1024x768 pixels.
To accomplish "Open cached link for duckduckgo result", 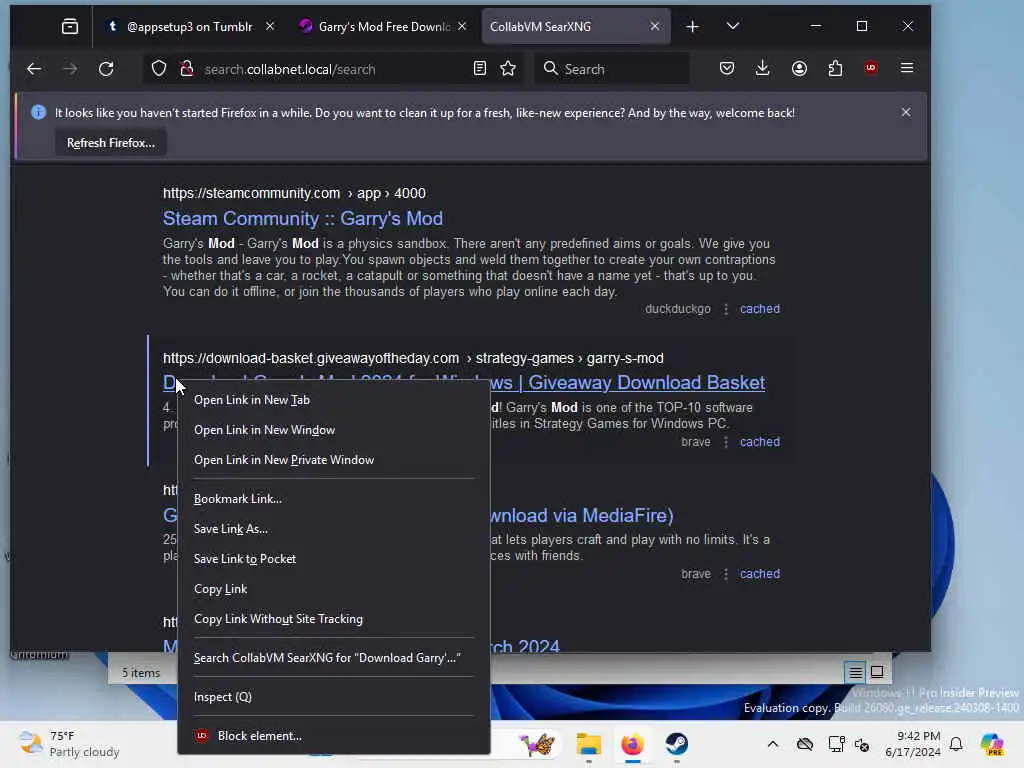I will pos(760,309).
